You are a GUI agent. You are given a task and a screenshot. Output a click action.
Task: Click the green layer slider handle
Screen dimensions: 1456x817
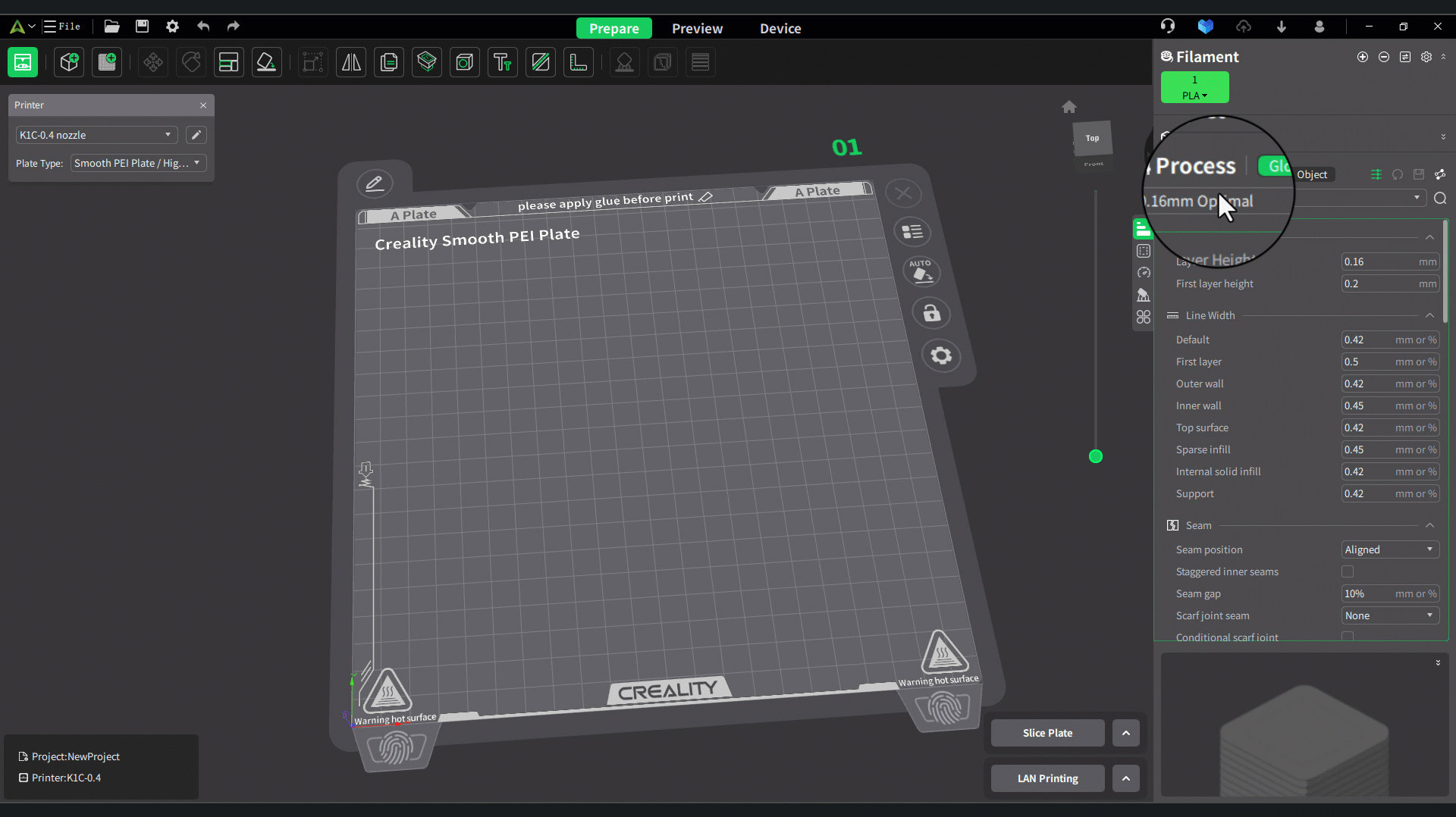[1095, 456]
